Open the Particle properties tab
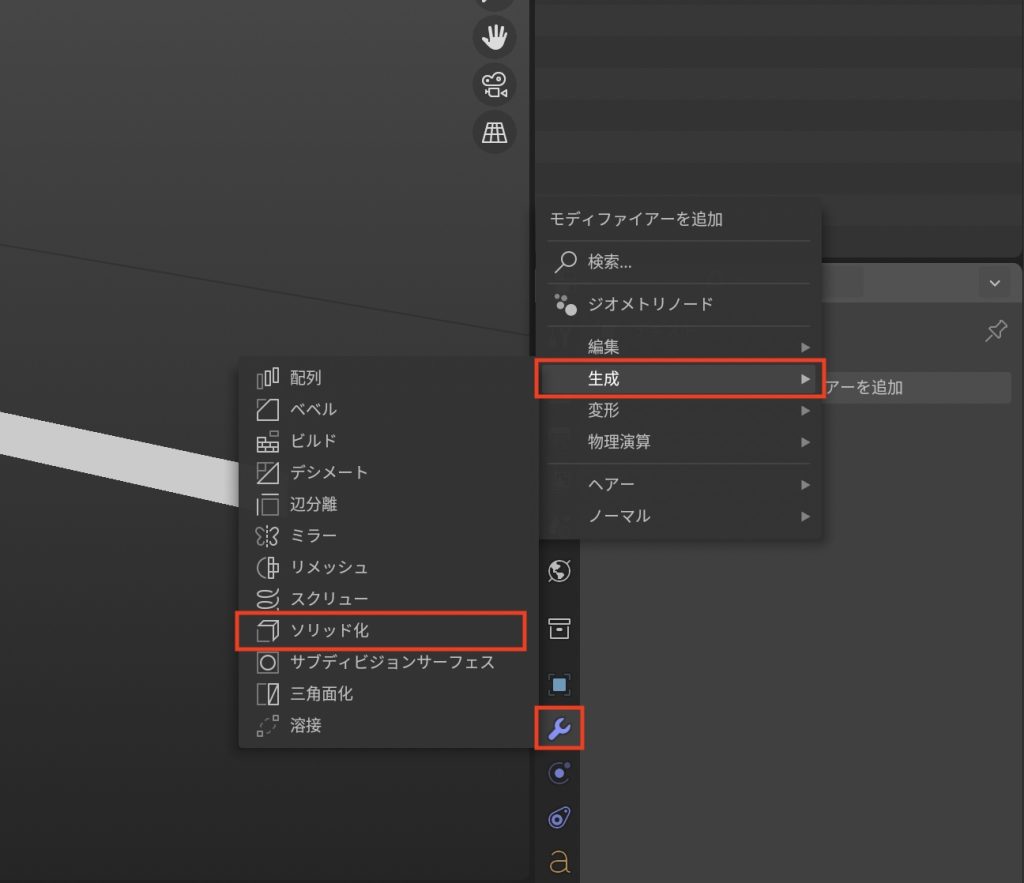 tap(559, 773)
